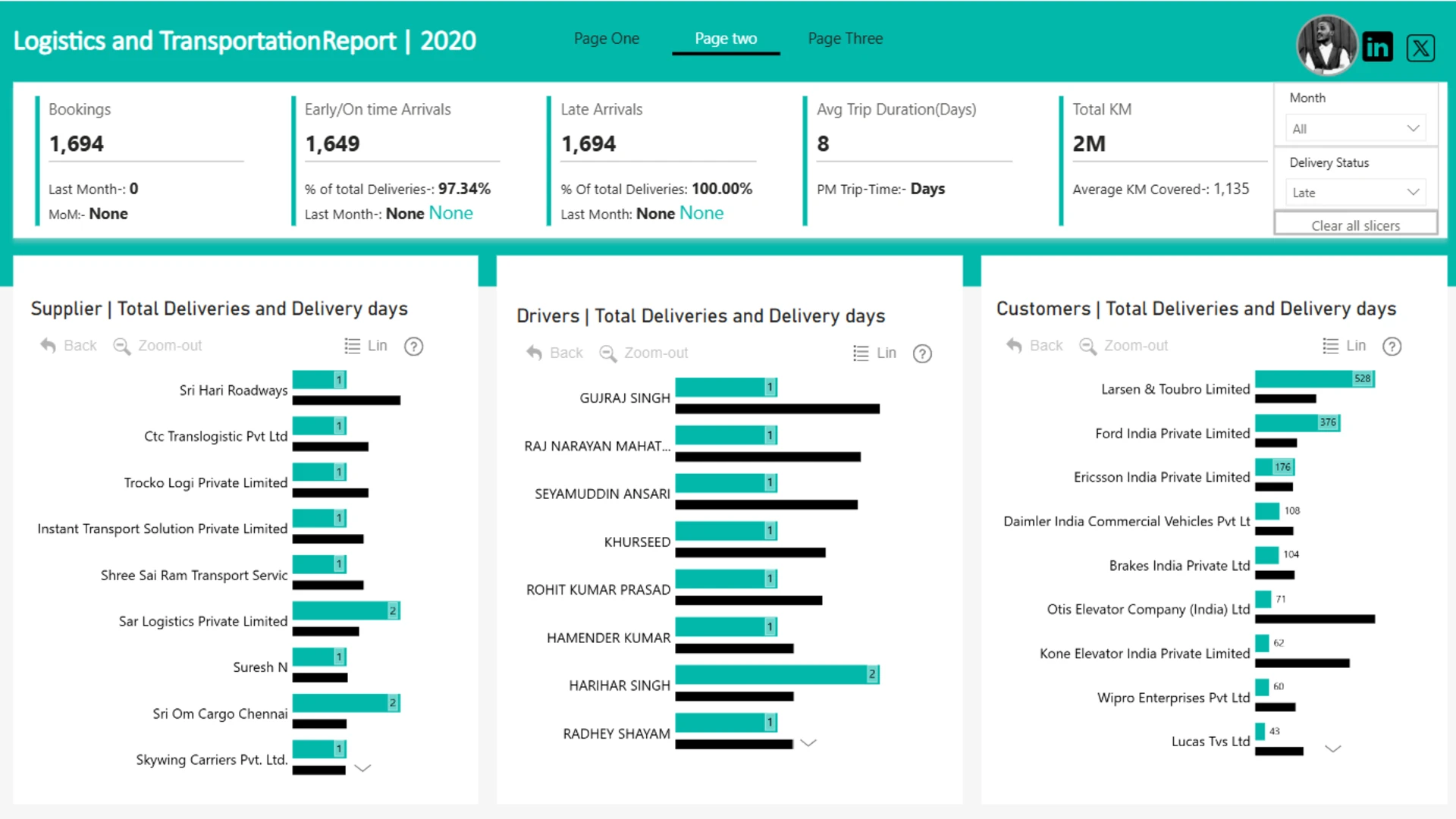Screen dimensions: 1456x819
Task: Open the Month slicer dropdown
Action: tap(1355, 129)
